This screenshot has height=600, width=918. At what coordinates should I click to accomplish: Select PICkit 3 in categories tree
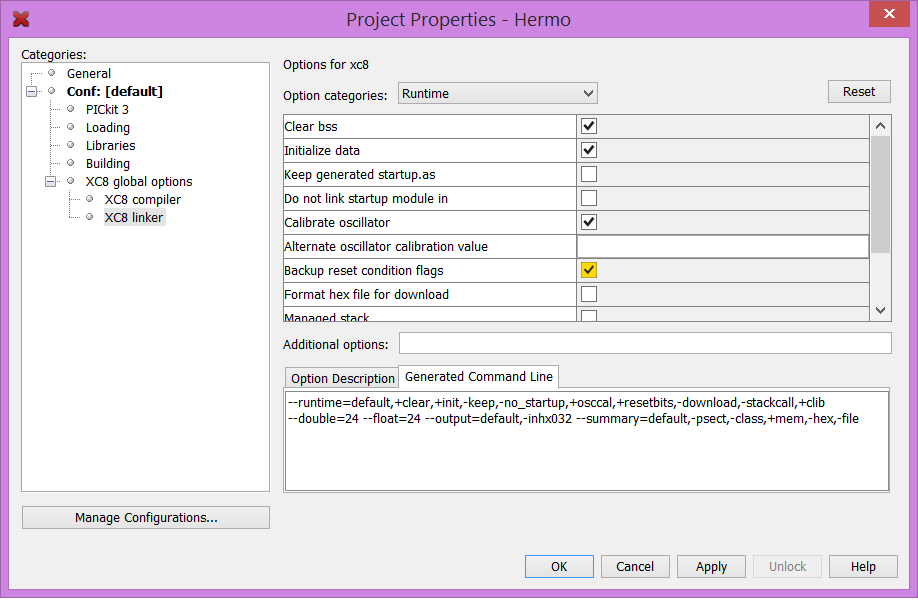tap(107, 110)
